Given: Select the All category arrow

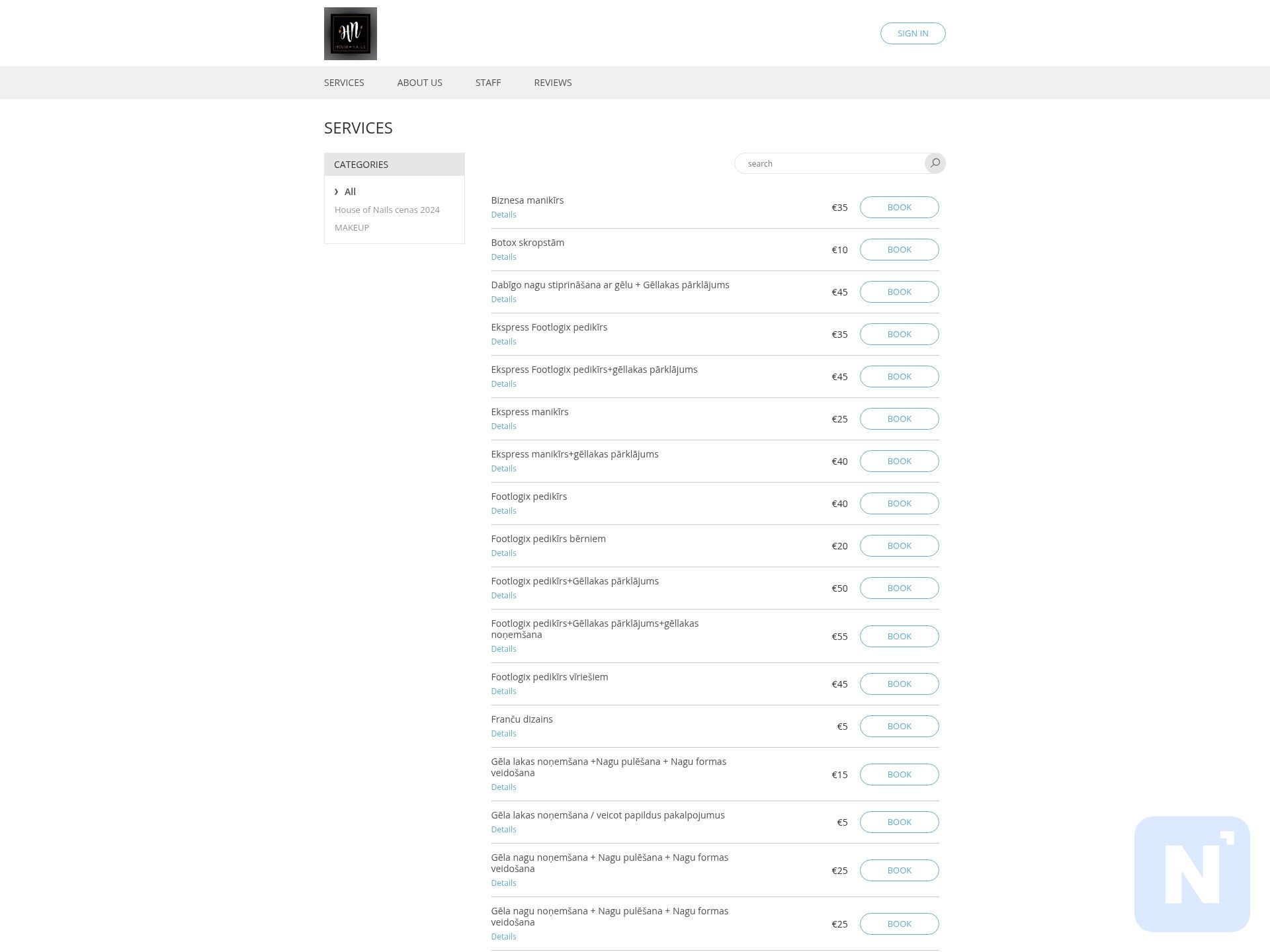Looking at the screenshot, I should pos(337,192).
